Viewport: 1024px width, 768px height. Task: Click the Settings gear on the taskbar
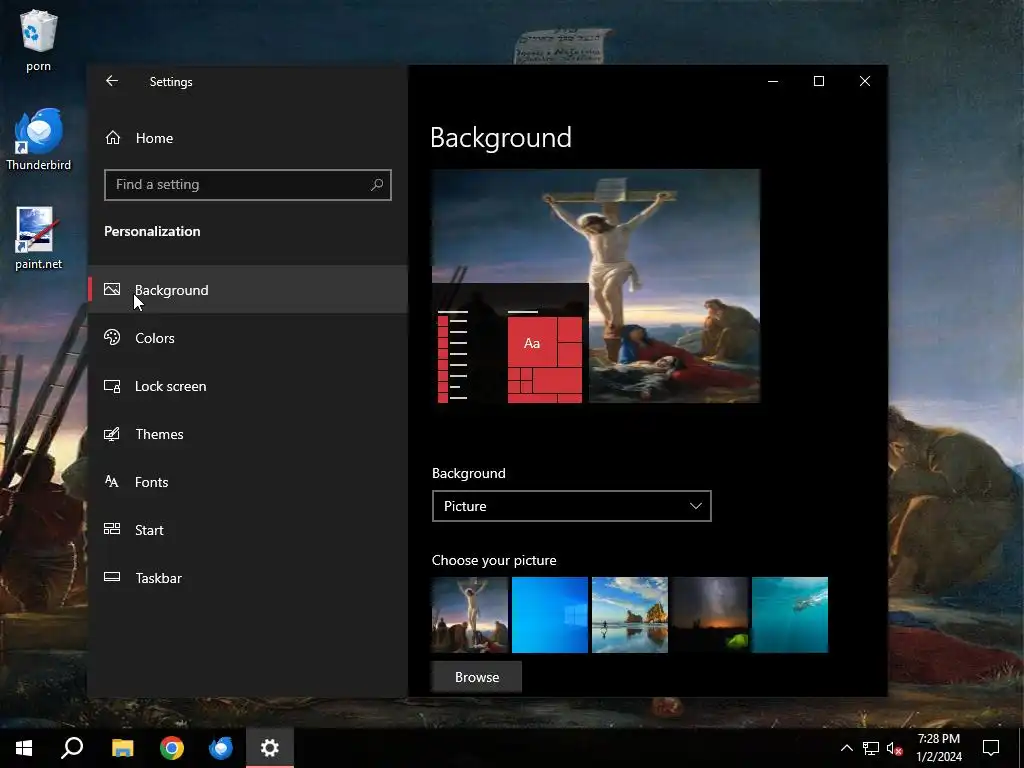point(270,748)
